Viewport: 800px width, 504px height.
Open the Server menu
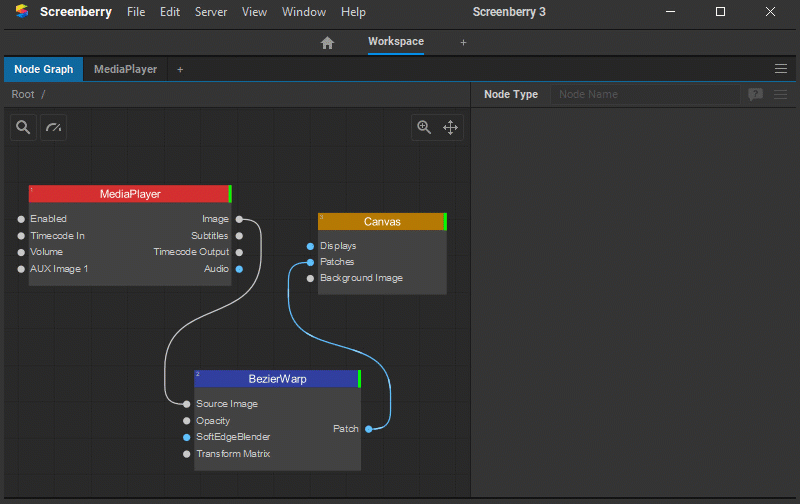click(x=211, y=12)
